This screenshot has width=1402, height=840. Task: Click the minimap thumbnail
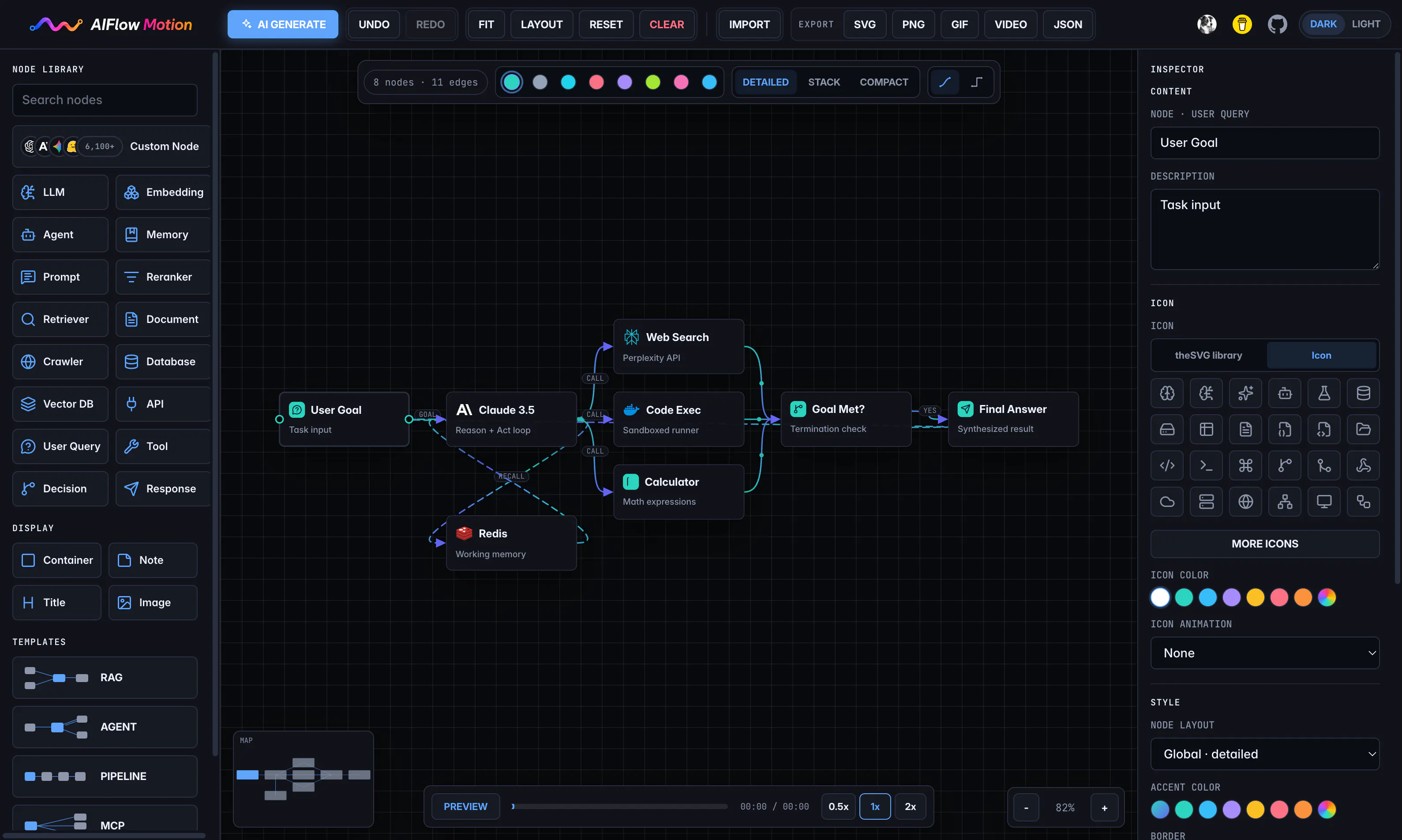click(x=304, y=779)
